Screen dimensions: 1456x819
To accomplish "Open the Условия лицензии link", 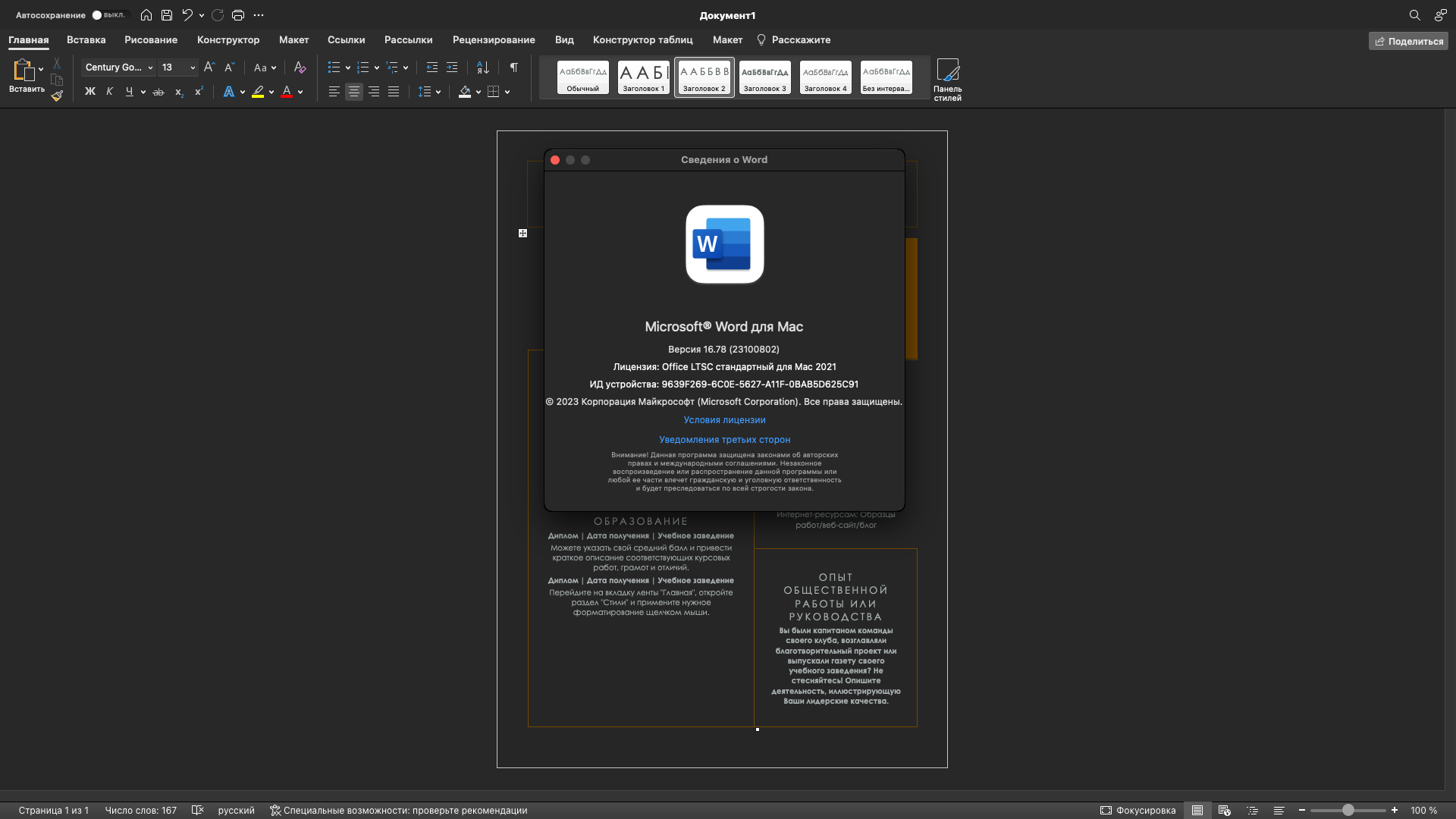I will coord(724,420).
